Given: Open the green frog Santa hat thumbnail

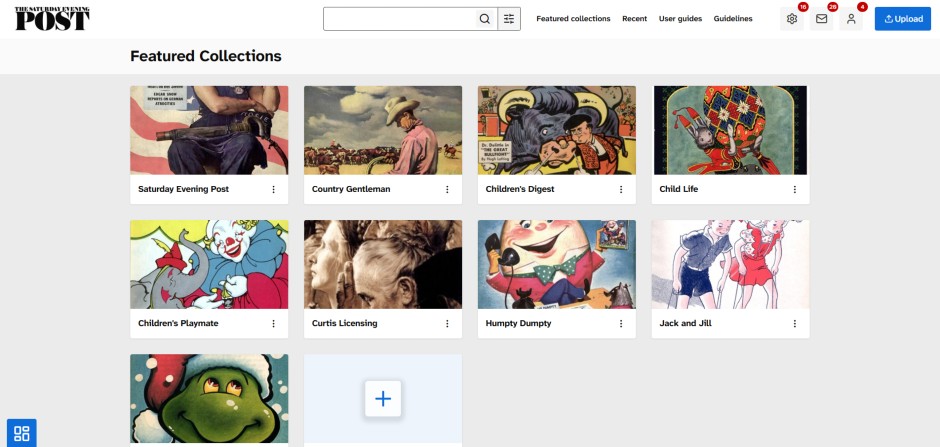Looking at the screenshot, I should (x=209, y=398).
